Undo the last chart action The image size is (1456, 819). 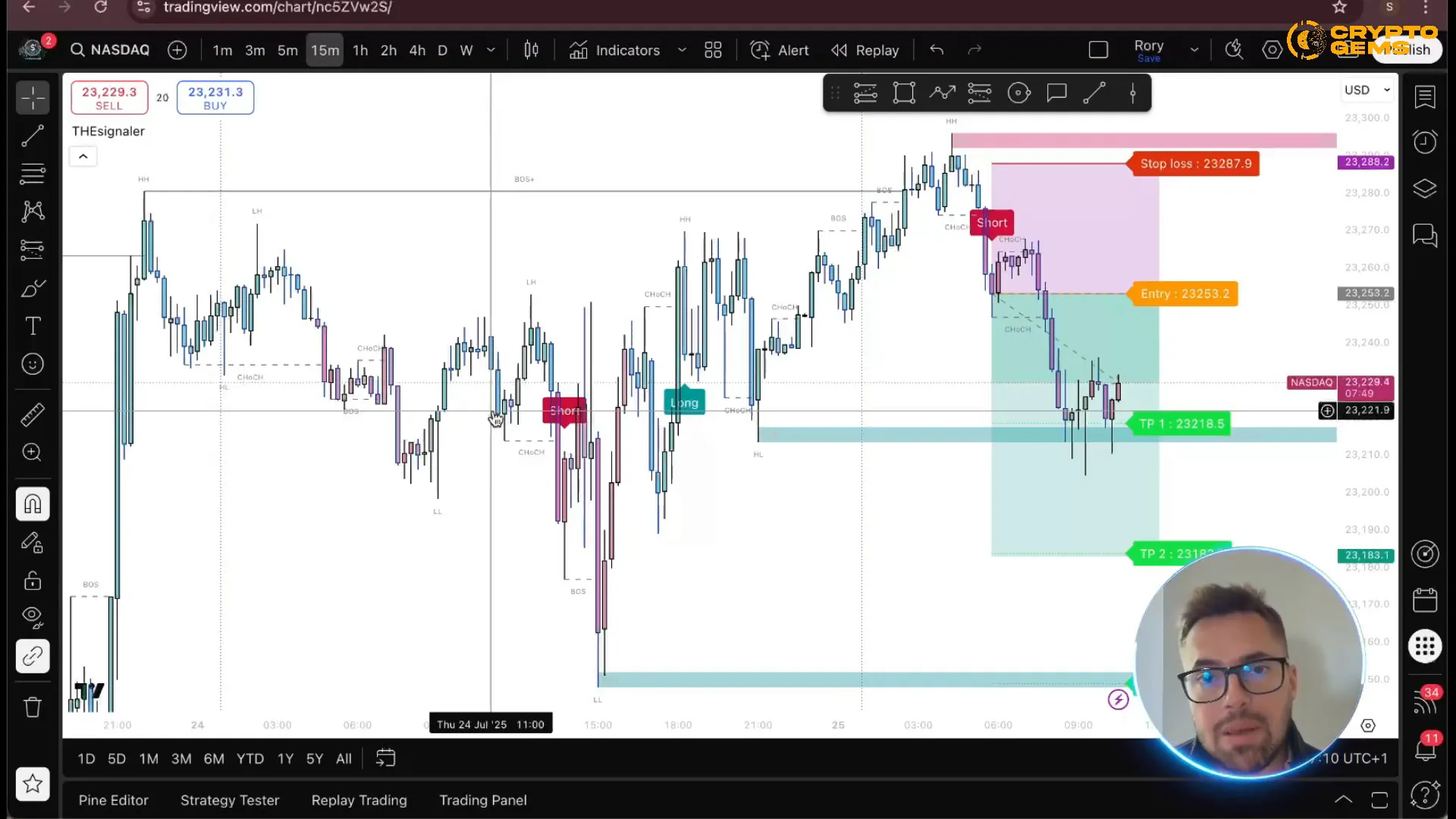937,50
